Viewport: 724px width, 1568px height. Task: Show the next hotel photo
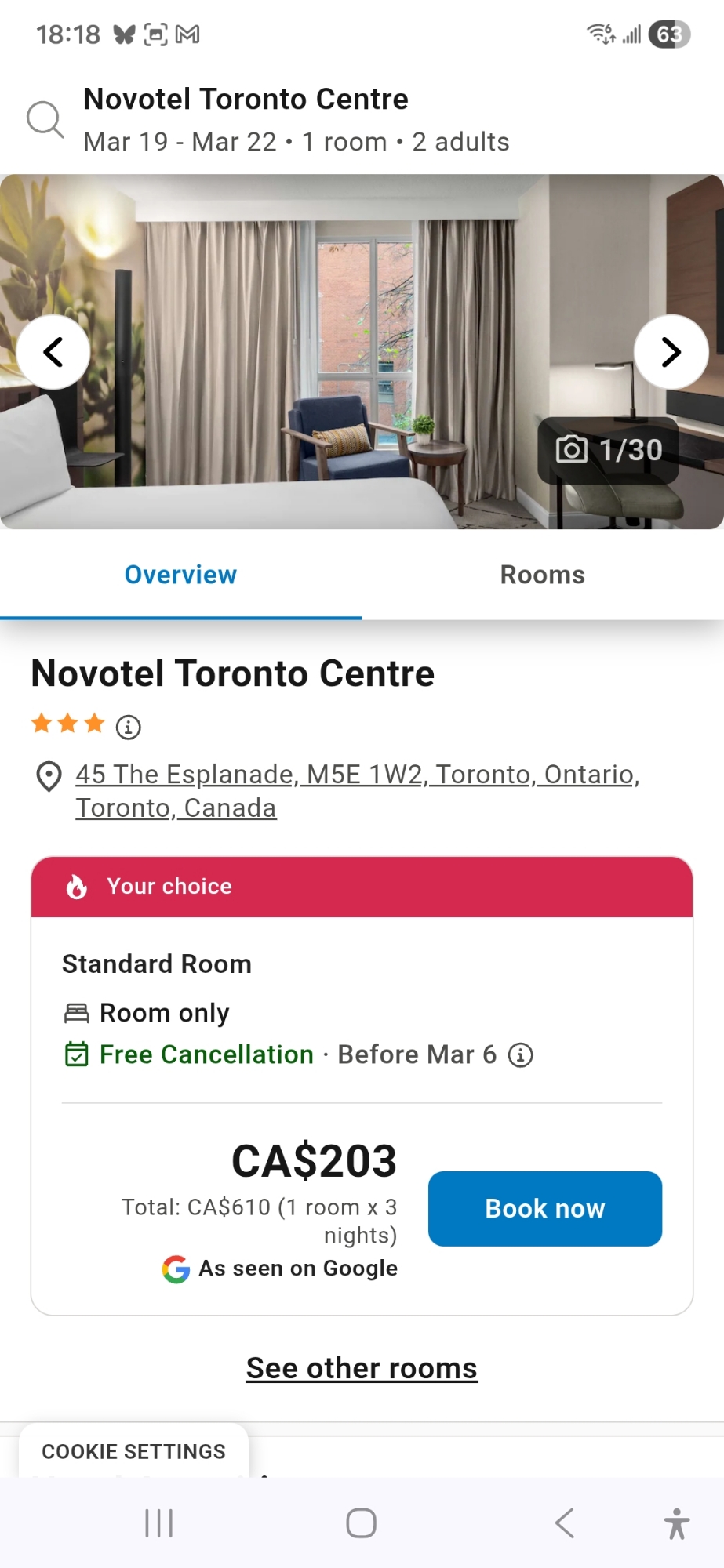pos(671,352)
